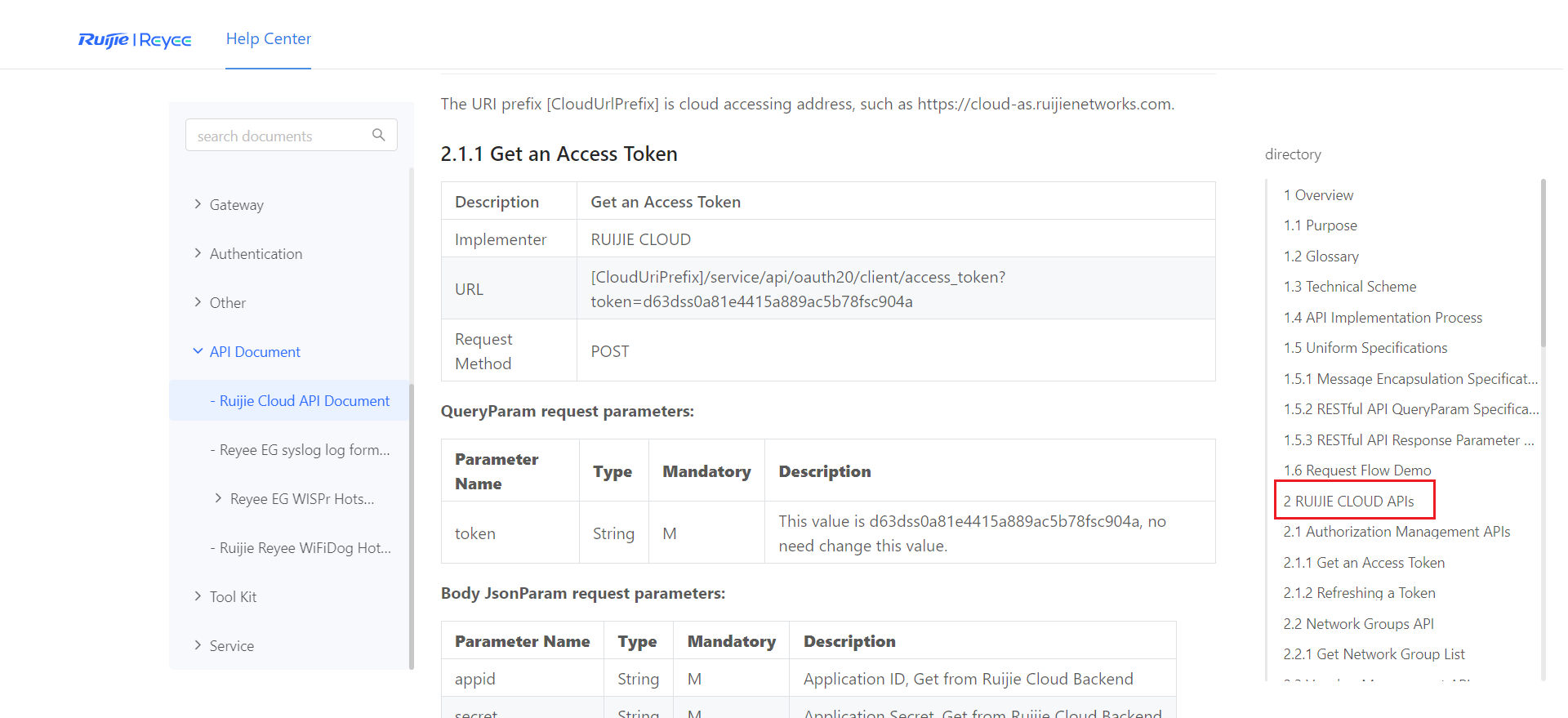Viewport: 1568px width, 718px height.
Task: Jump to 1 Overview in directory
Action: coord(1318,195)
